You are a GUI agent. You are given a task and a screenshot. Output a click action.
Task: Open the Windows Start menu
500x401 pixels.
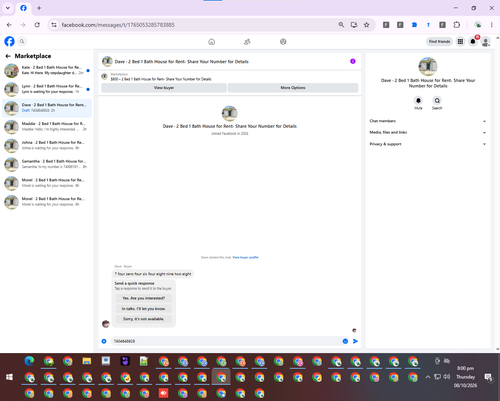pyautogui.click(x=9, y=377)
